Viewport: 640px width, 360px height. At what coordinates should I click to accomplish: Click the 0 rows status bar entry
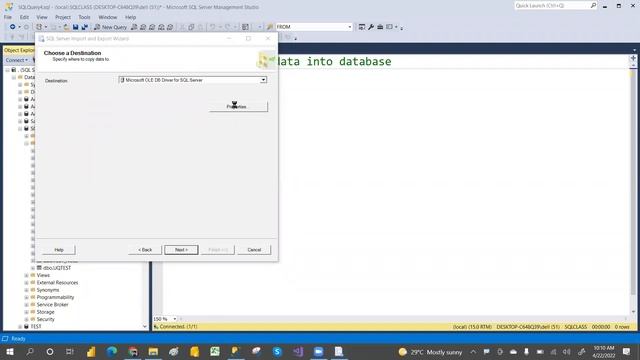tap(622, 327)
